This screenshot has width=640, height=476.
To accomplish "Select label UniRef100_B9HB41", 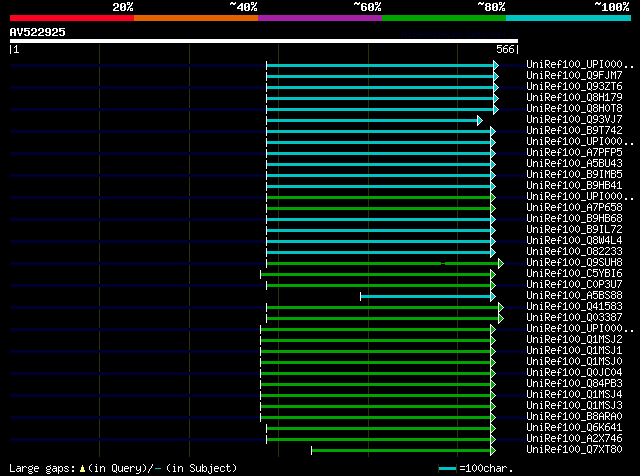I will (x=574, y=186).
